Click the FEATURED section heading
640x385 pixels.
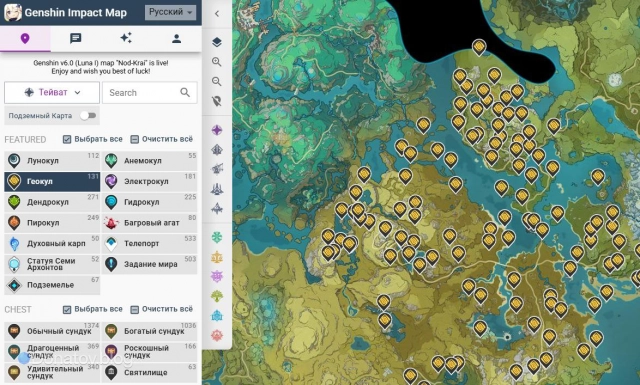pos(25,140)
